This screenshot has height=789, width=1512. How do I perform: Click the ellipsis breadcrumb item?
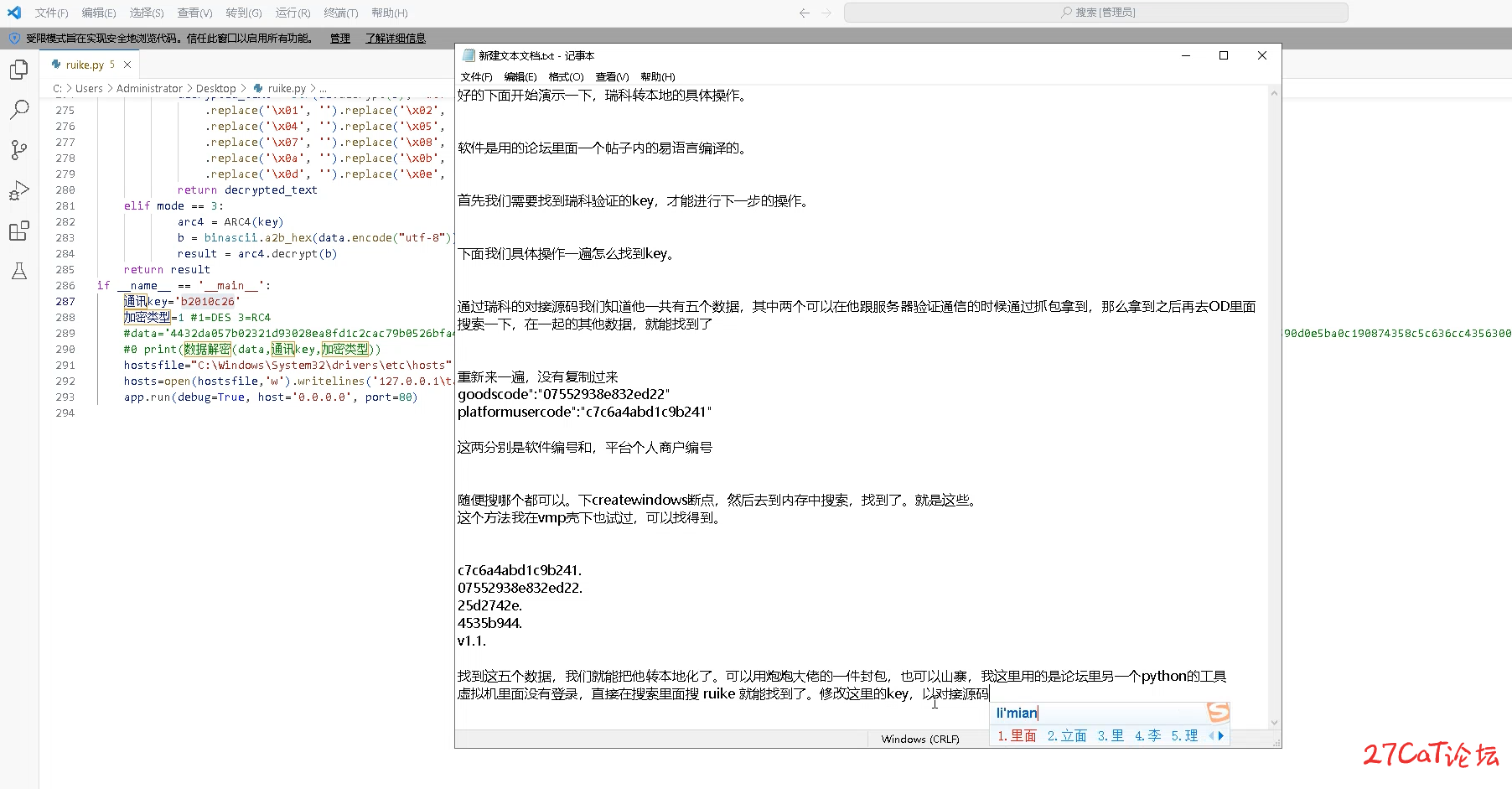click(323, 88)
